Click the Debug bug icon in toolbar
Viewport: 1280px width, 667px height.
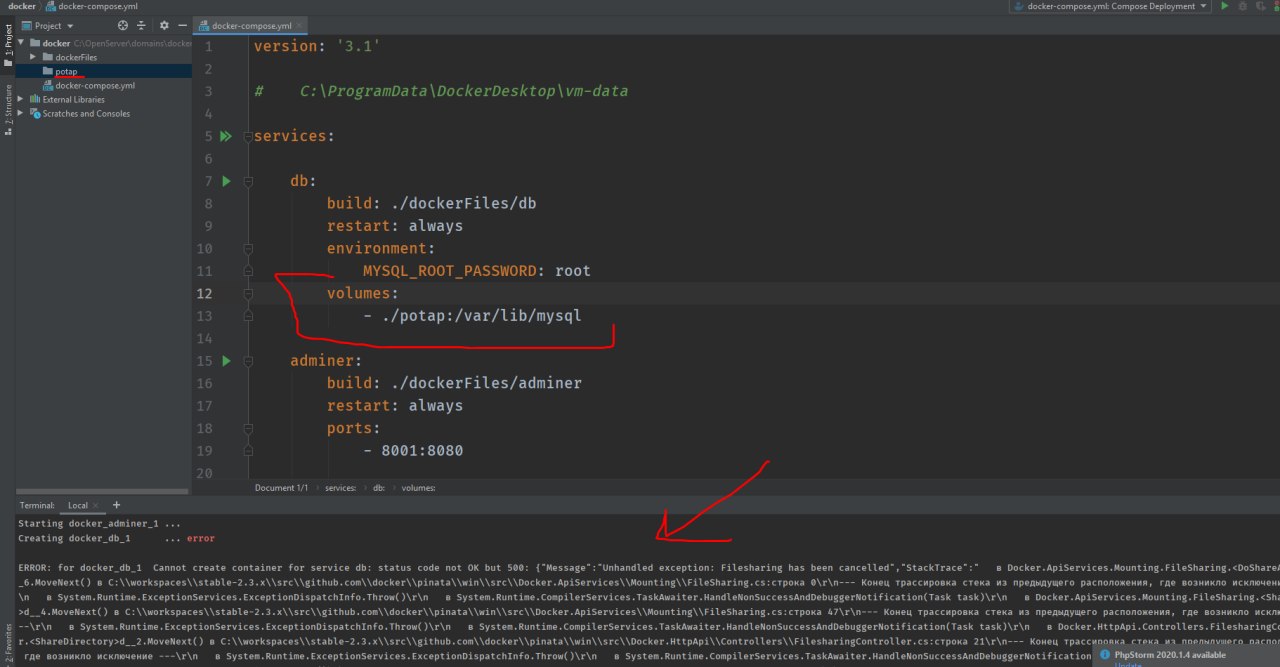point(1243,6)
